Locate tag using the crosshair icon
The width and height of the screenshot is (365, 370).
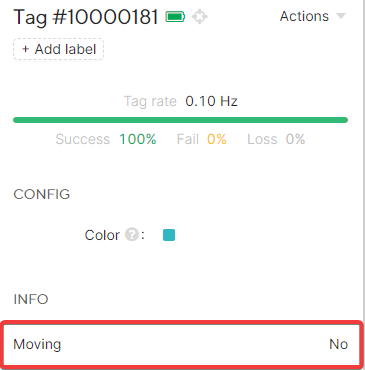click(200, 17)
